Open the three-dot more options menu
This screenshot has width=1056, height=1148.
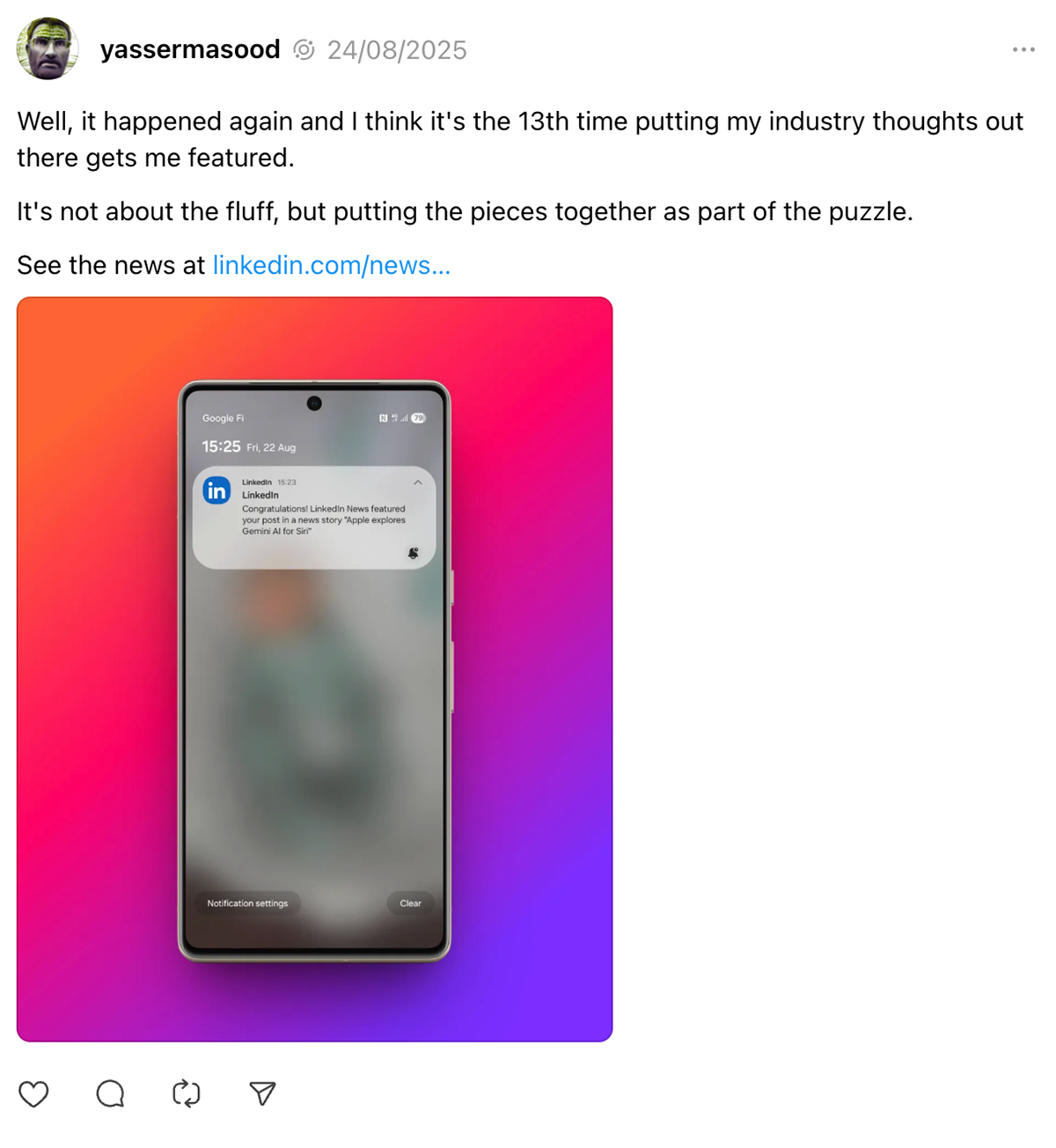pyautogui.click(x=1023, y=49)
